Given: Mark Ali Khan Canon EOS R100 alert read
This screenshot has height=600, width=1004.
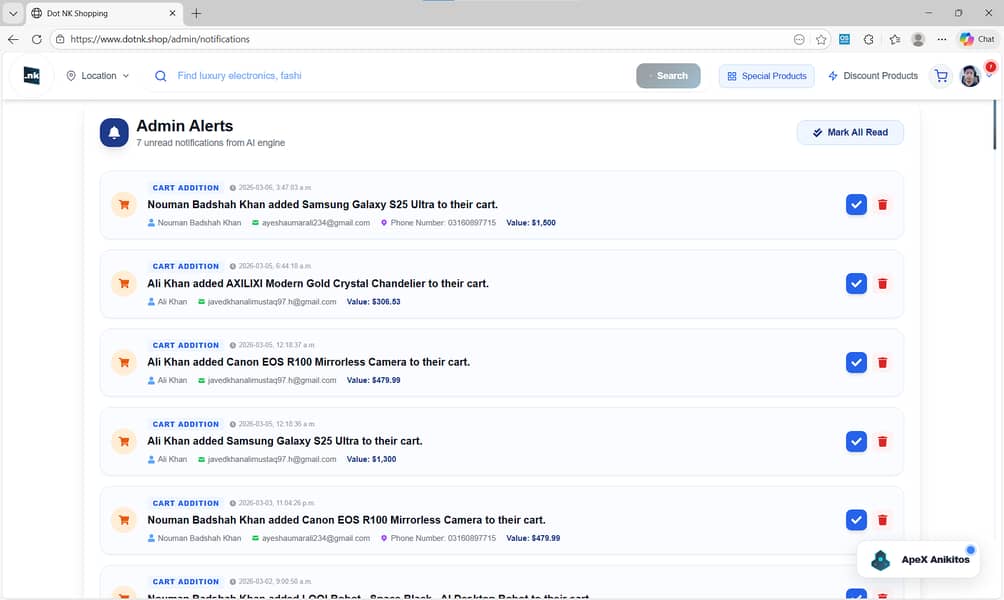Looking at the screenshot, I should [x=856, y=362].
